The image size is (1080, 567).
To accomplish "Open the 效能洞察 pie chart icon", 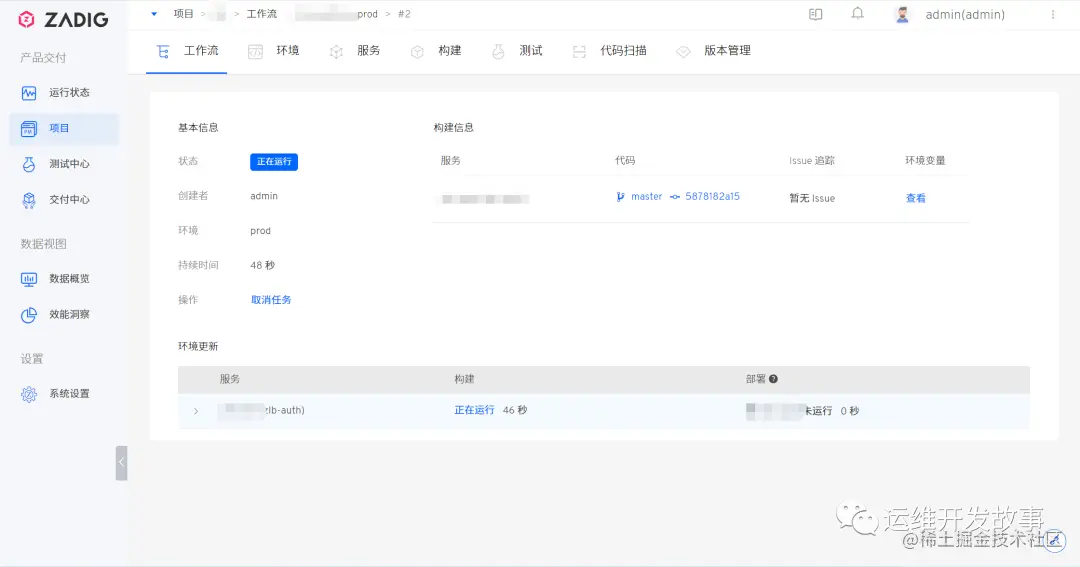I will click(29, 315).
